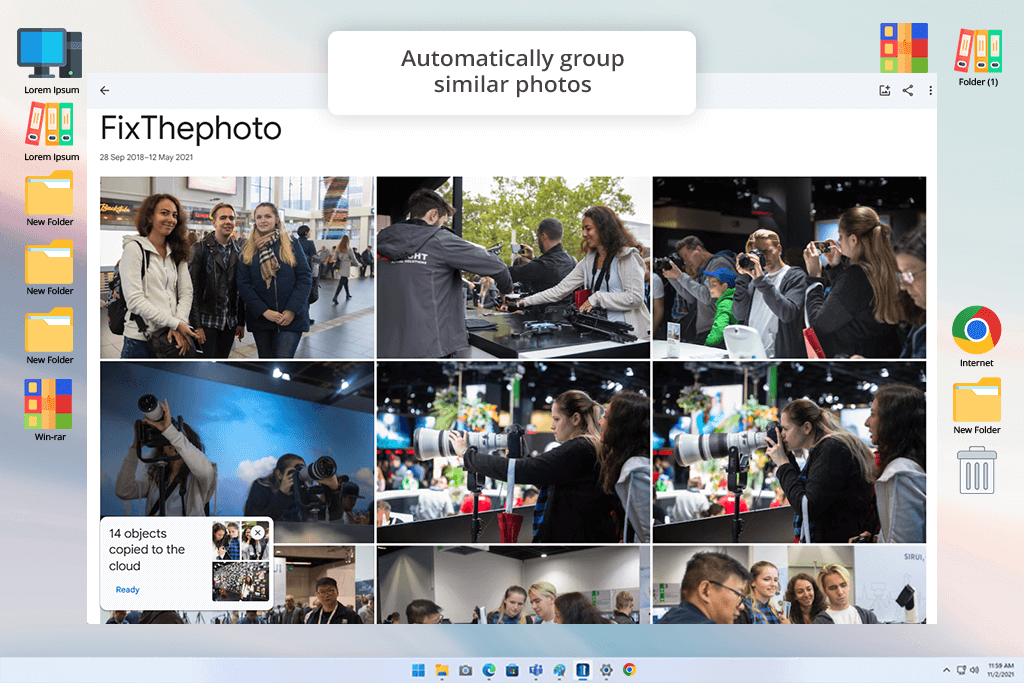Screen dimensions: 1024x683
Task: Click the volume speaker icon in tray
Action: 974,670
